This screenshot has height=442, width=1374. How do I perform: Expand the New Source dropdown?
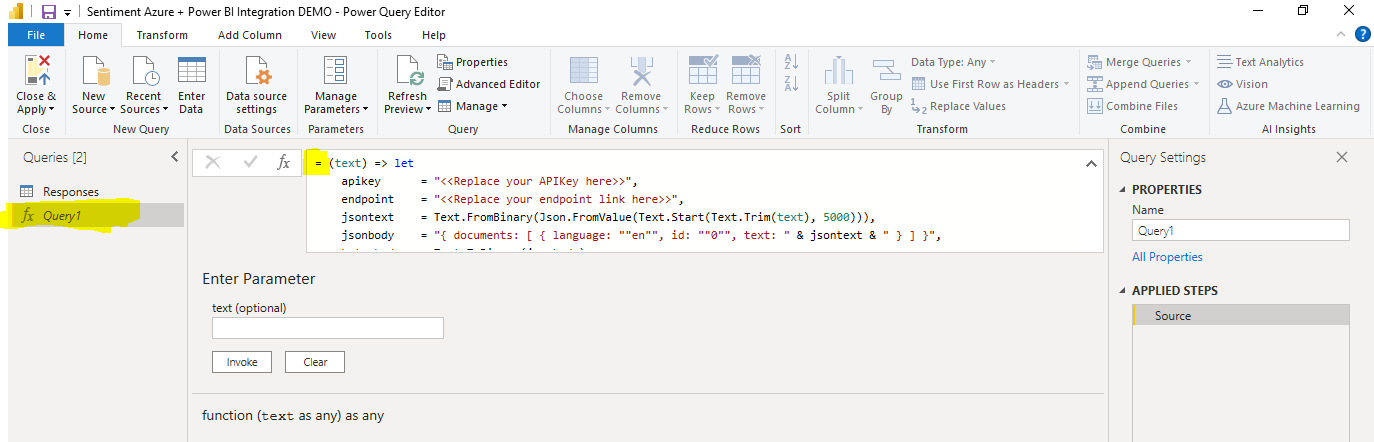[94, 109]
